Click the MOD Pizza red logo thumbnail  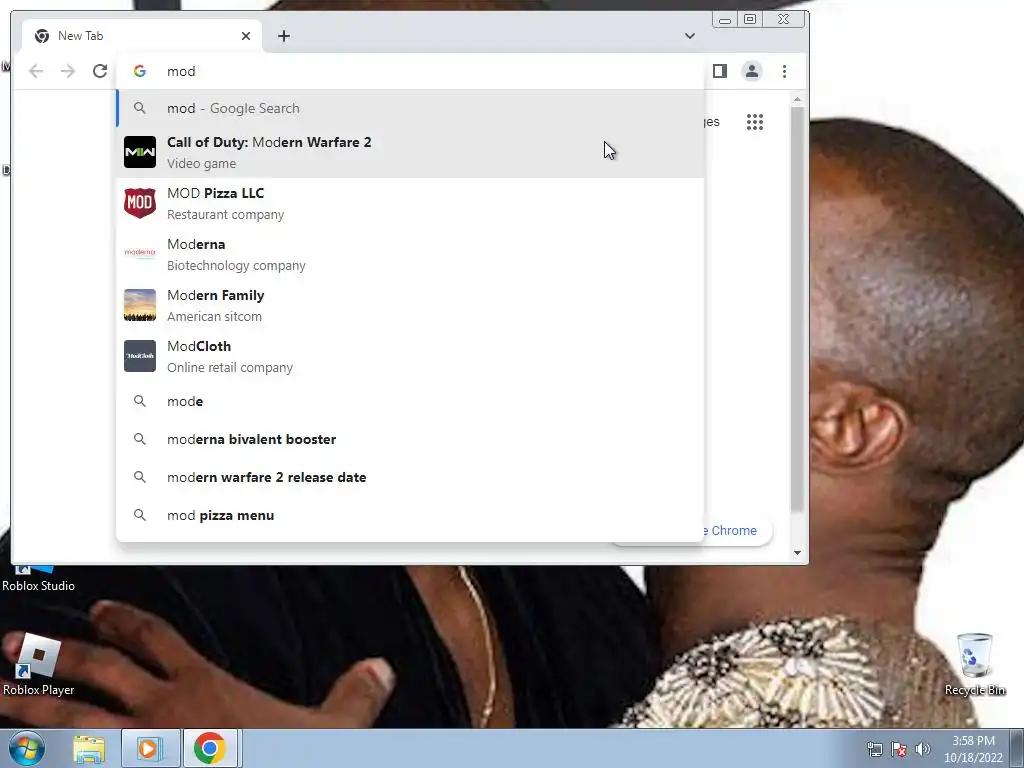tap(140, 203)
